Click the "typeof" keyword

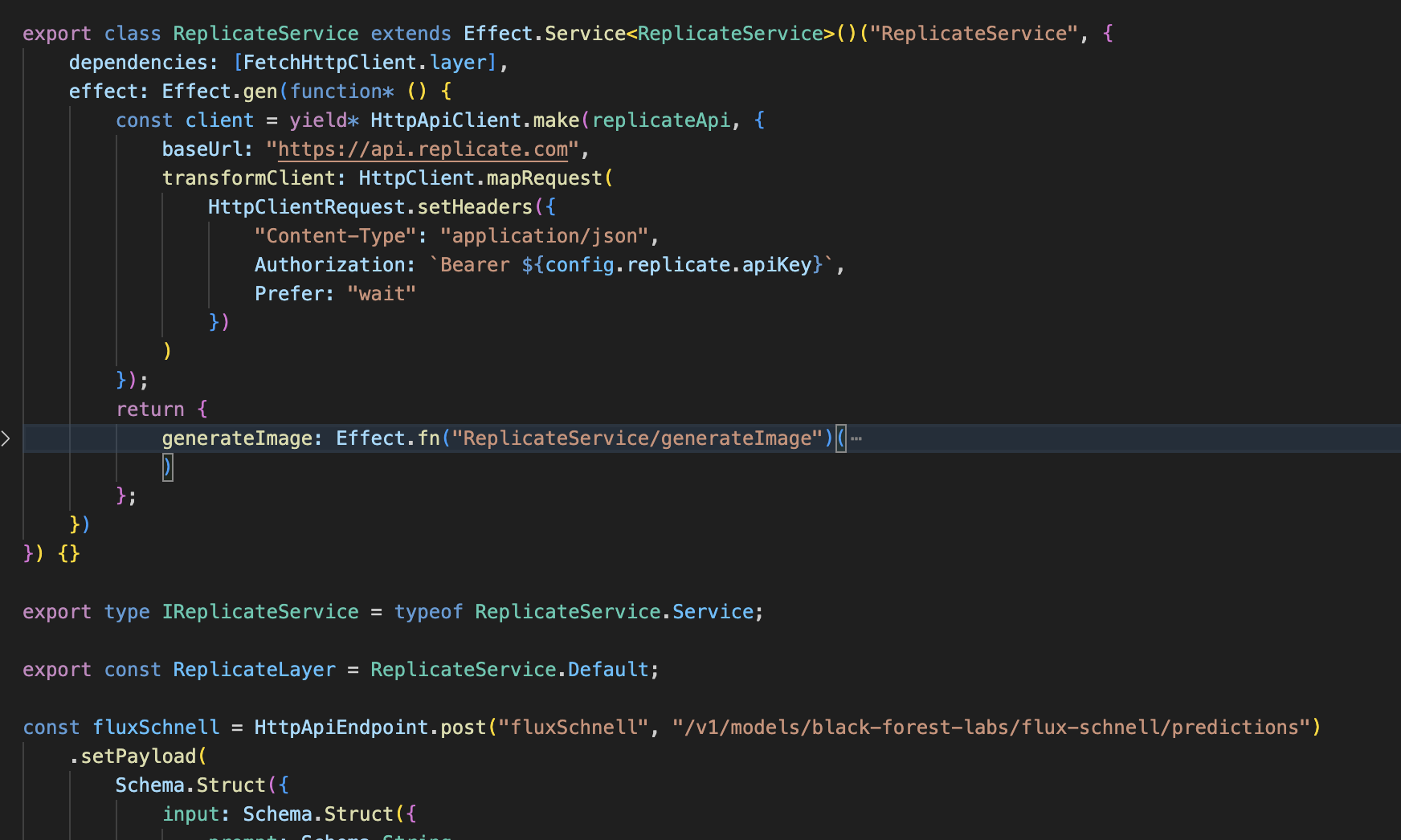pos(428,612)
